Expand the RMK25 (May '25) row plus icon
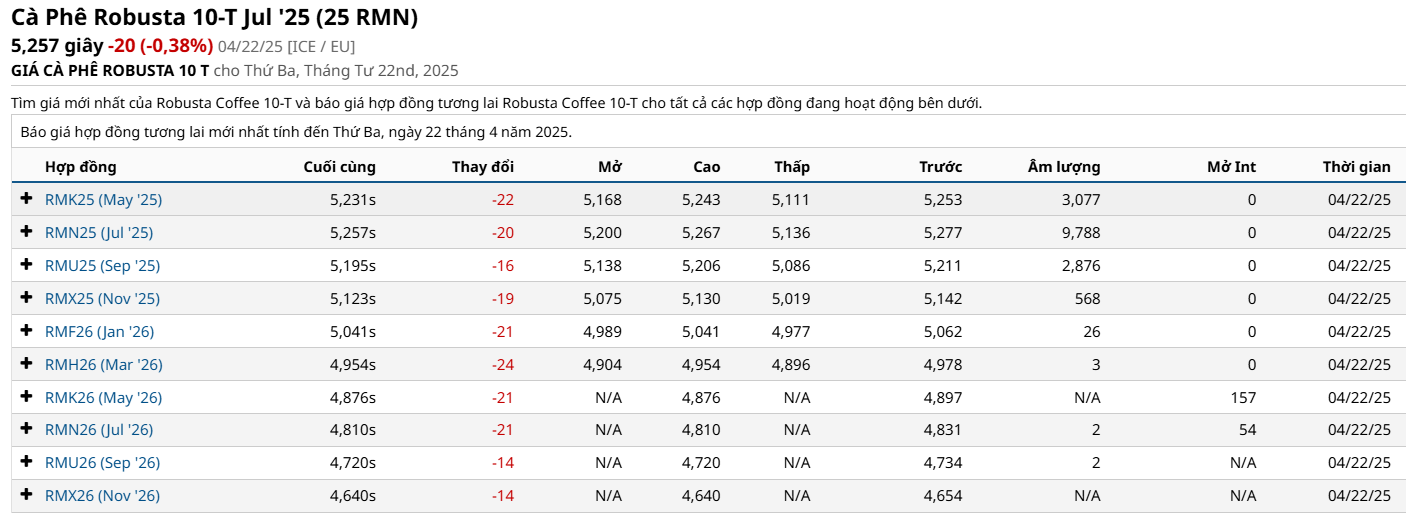This screenshot has width=1406, height=515. (x=27, y=199)
